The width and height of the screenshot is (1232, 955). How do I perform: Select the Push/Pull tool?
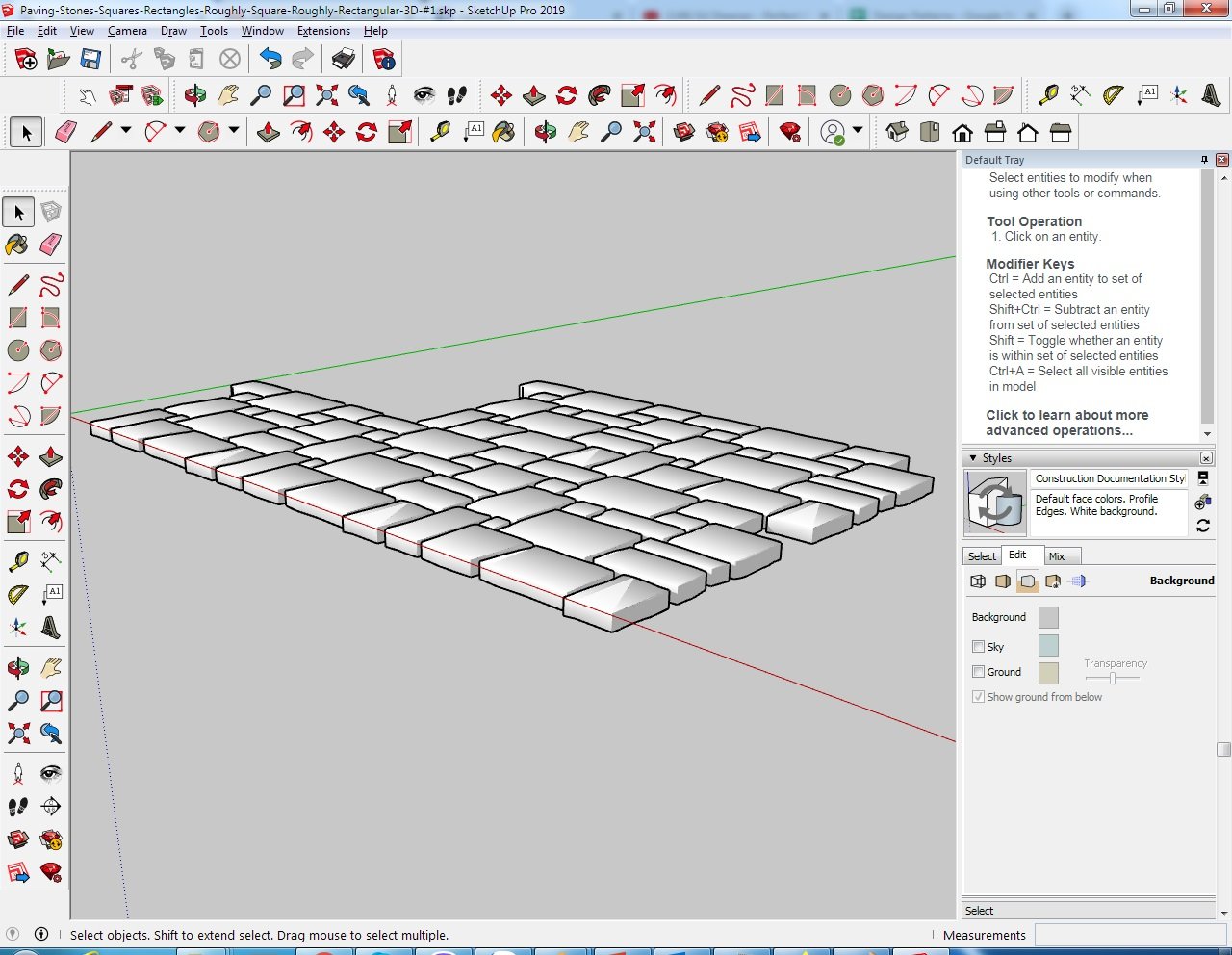[268, 132]
